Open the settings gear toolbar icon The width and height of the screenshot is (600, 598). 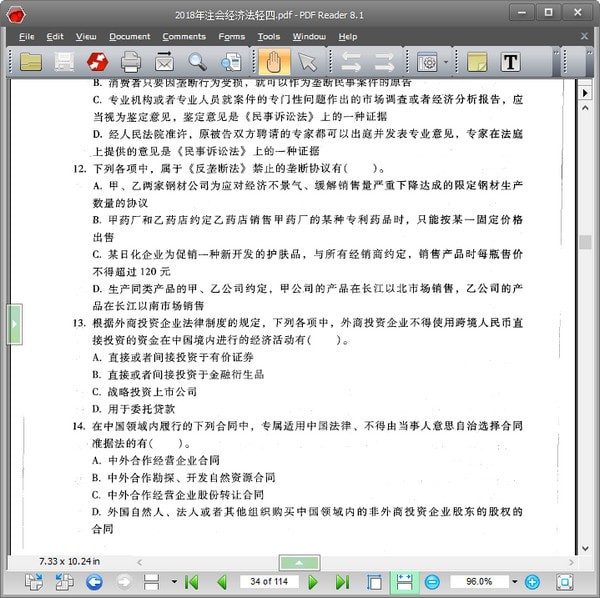(x=427, y=62)
